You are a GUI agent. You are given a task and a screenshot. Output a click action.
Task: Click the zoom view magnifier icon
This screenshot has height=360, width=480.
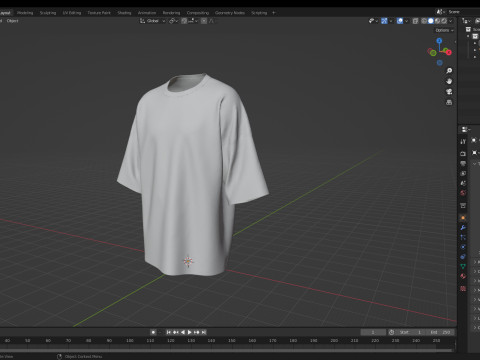pyautogui.click(x=449, y=71)
